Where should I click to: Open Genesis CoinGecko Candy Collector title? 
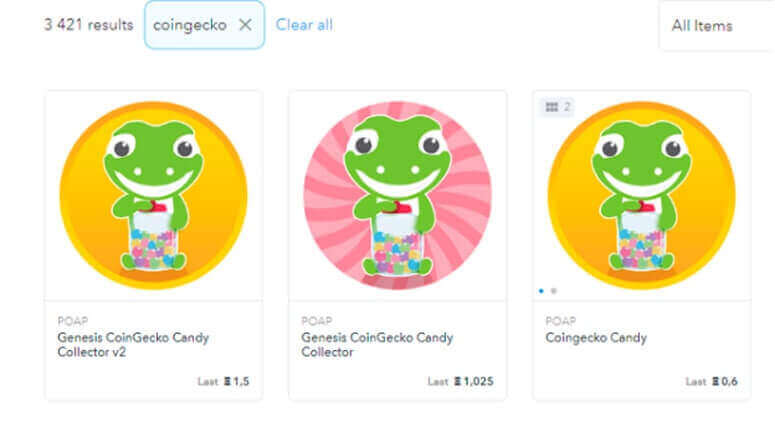377,345
